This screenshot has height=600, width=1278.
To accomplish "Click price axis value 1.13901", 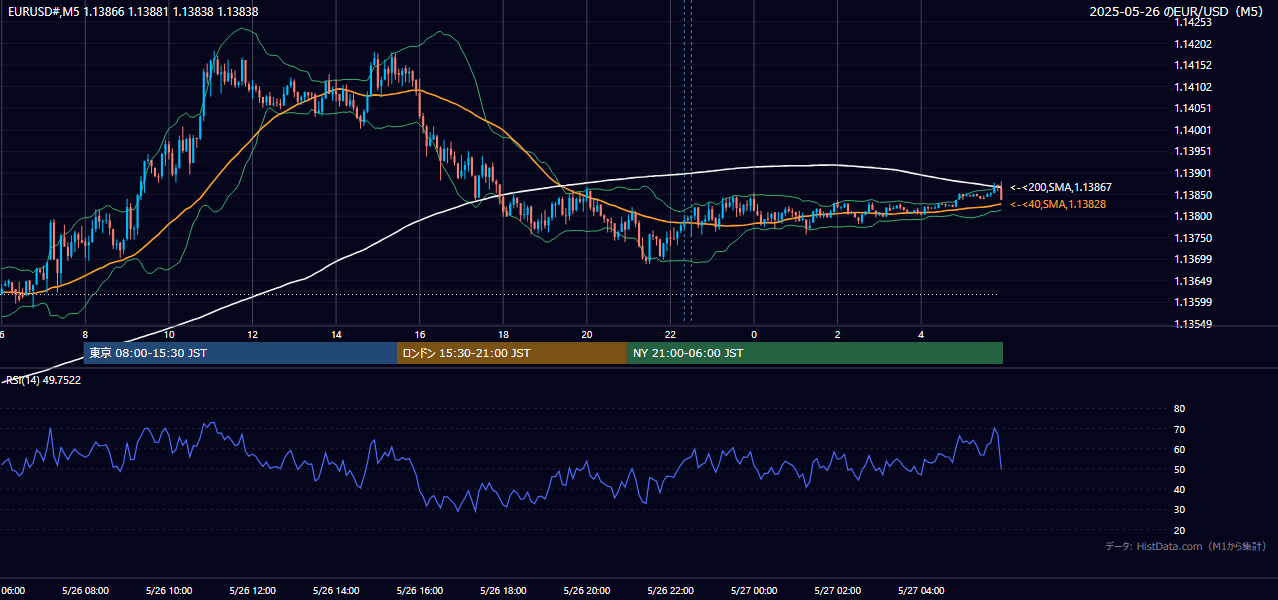I will pos(1192,173).
